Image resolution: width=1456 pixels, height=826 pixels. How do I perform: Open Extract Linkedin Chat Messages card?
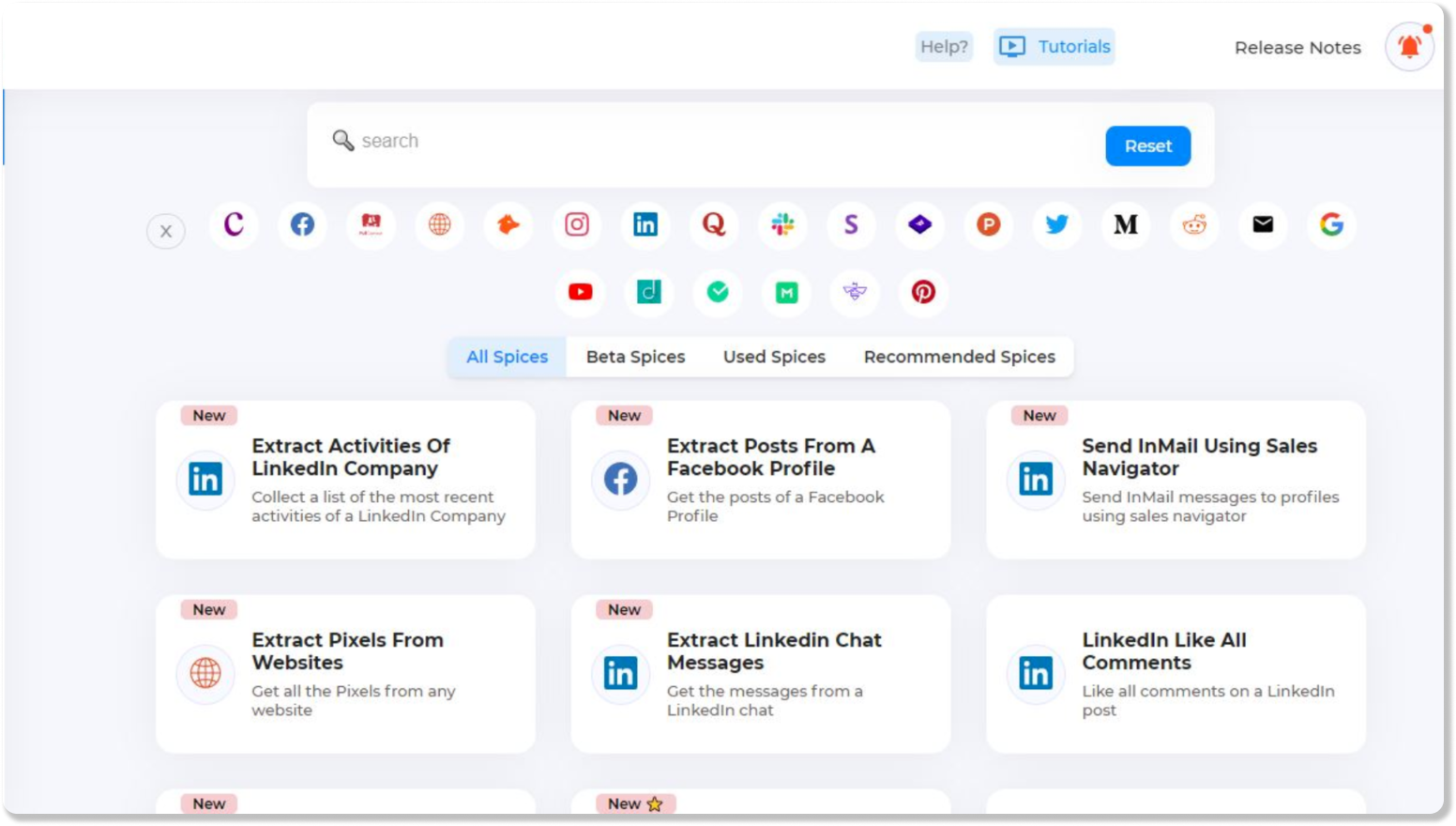click(x=761, y=674)
